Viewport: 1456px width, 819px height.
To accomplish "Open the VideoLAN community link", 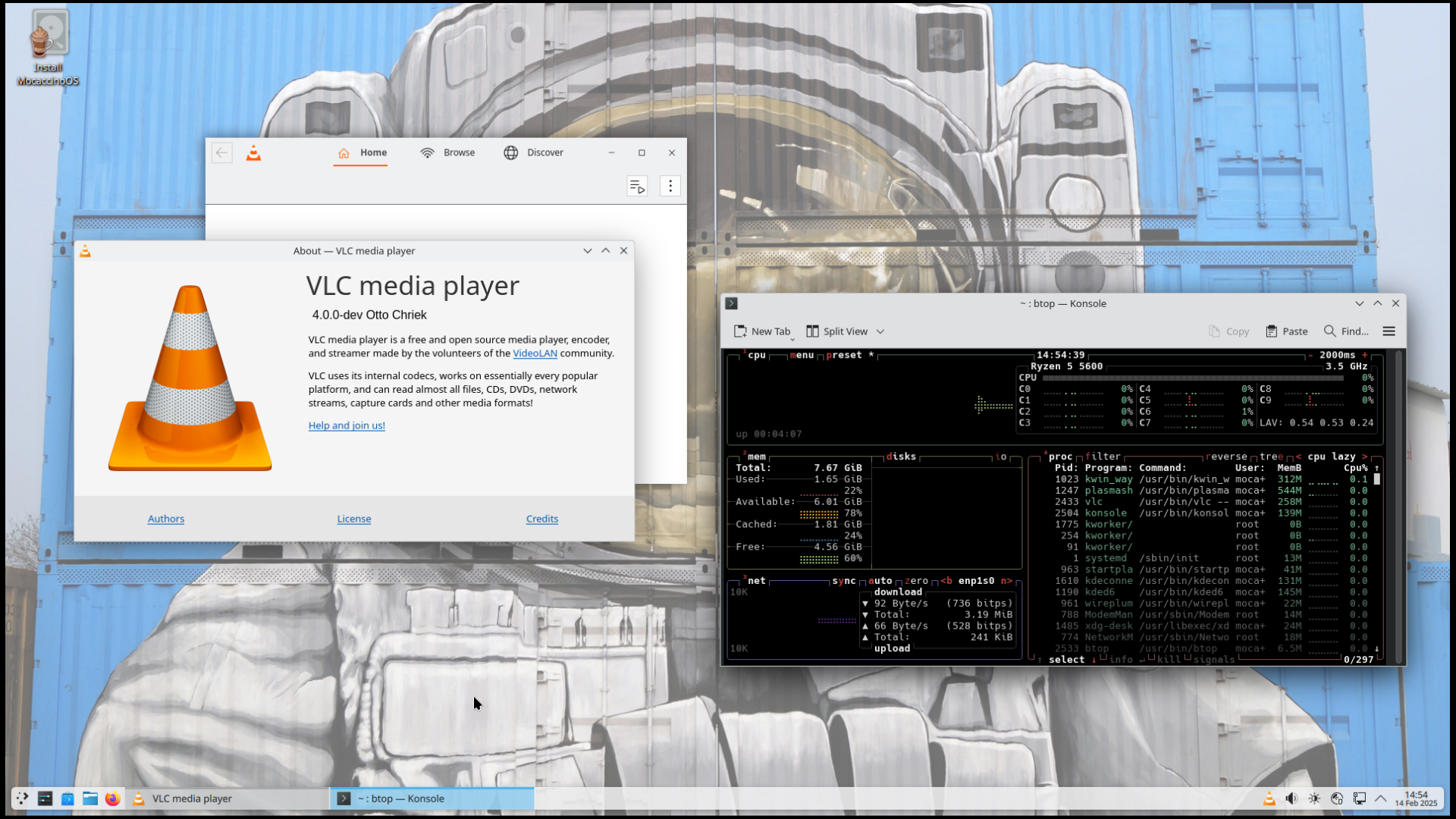I will click(535, 353).
